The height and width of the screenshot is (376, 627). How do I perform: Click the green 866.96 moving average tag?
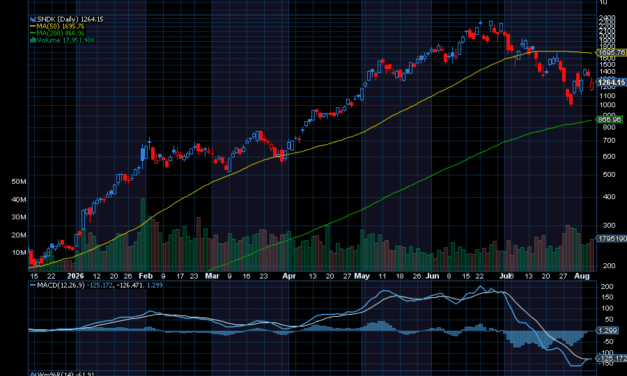(609, 119)
